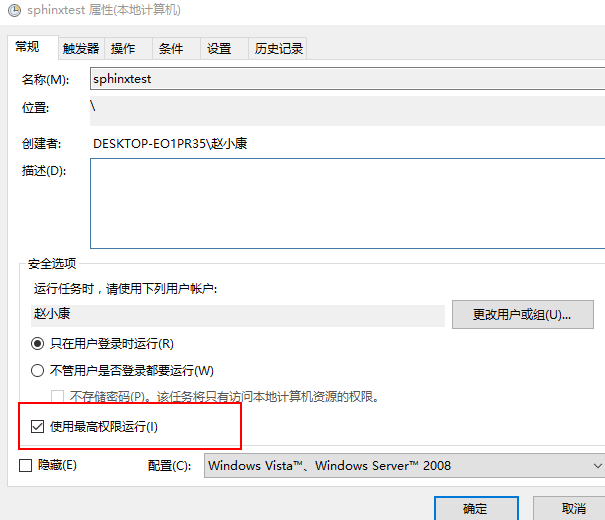
Task: Enable the 隐藏 checkbox
Action: pos(26,465)
